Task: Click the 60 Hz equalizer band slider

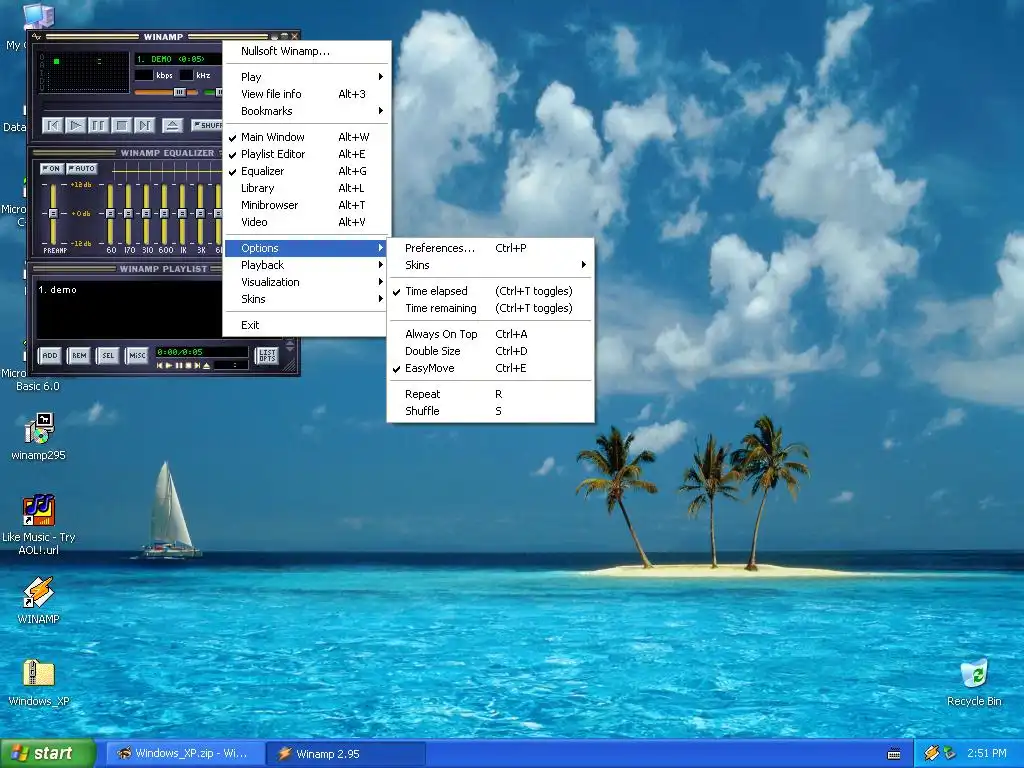Action: [110, 213]
